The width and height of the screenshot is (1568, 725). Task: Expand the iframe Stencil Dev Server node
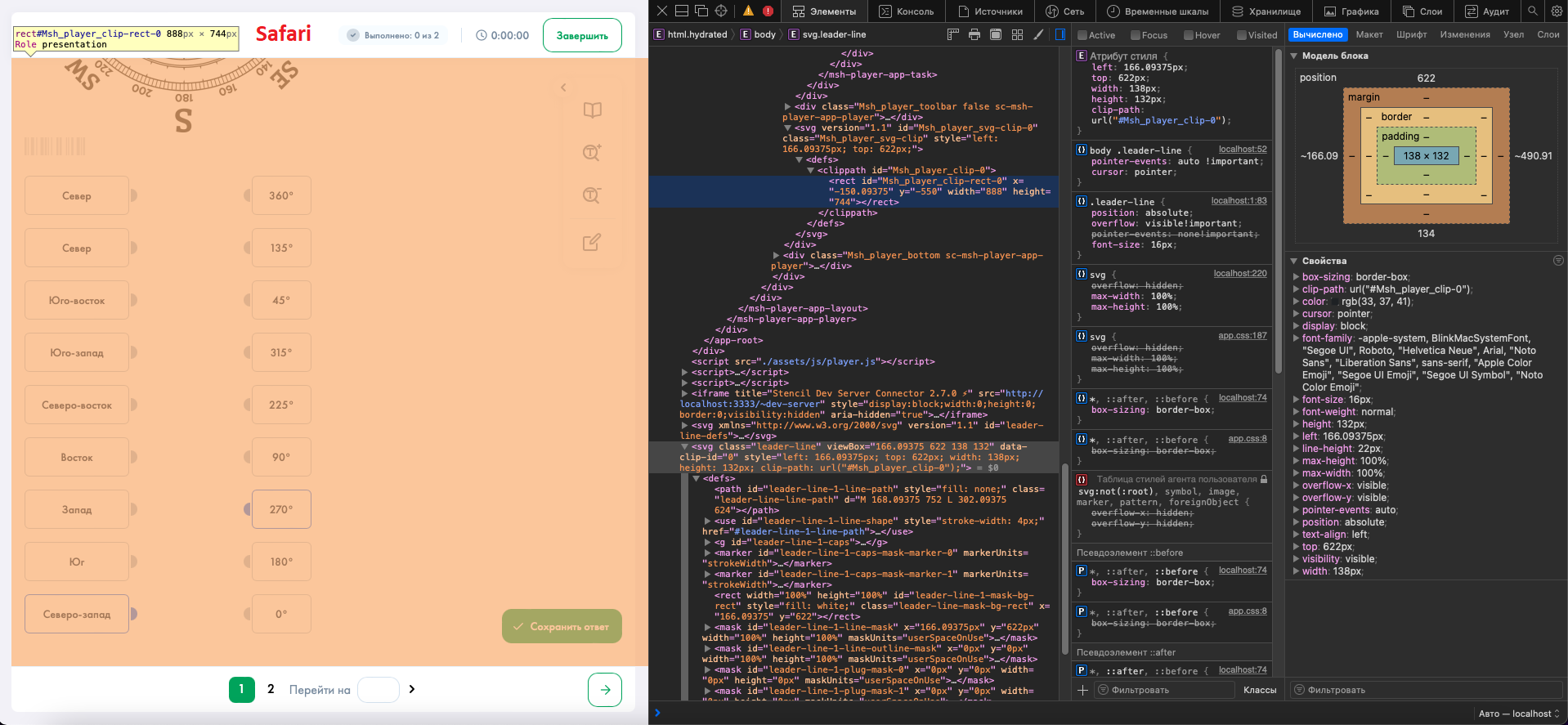pyautogui.click(x=684, y=393)
